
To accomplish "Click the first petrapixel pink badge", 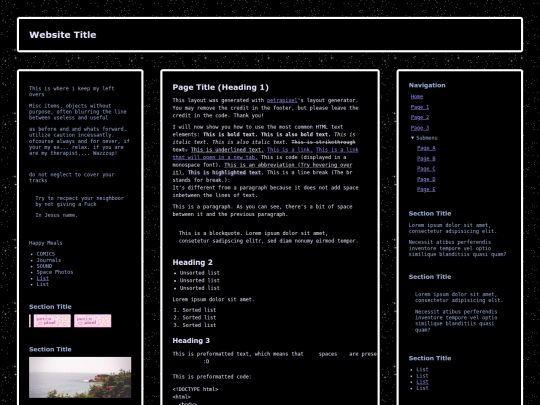I will click(52, 321).
